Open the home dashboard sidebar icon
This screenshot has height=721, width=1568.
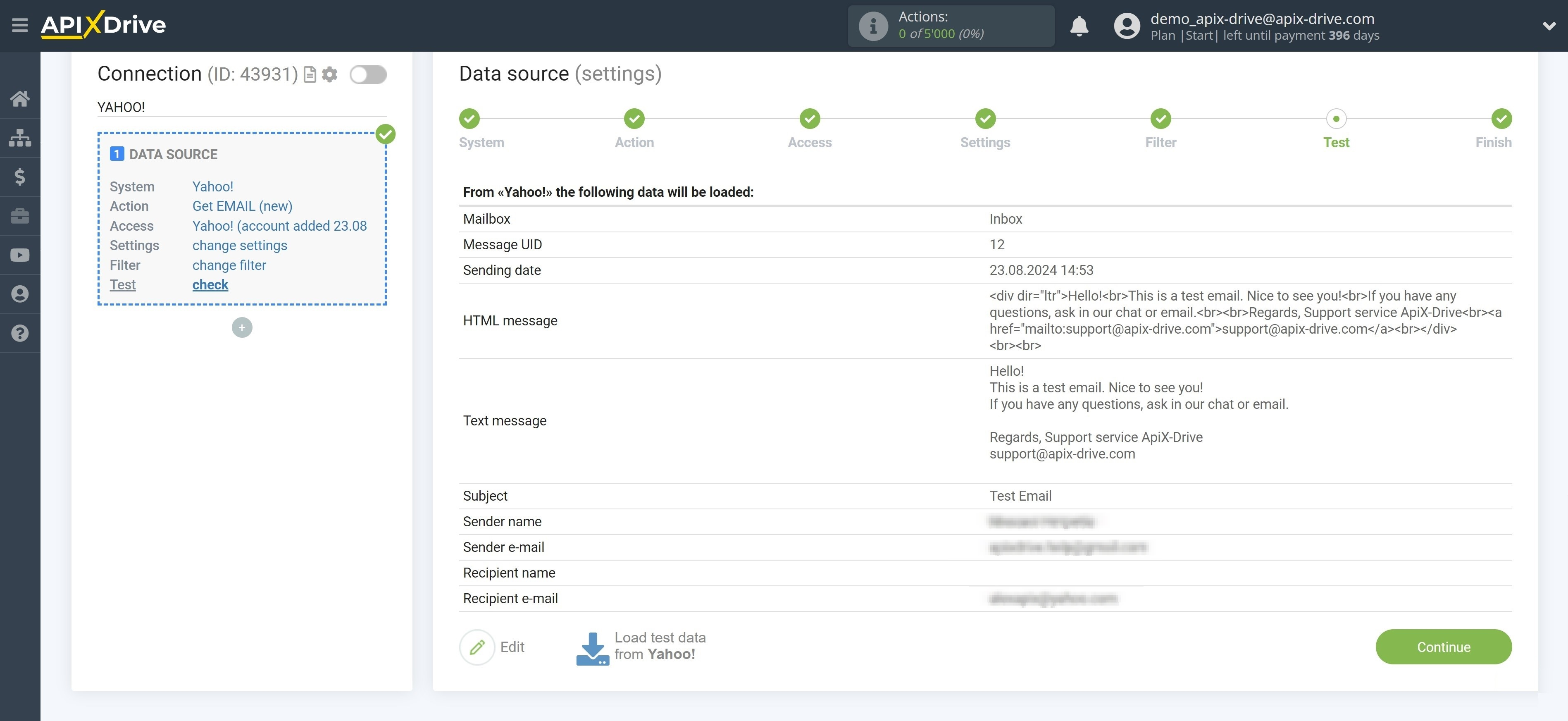[19, 98]
